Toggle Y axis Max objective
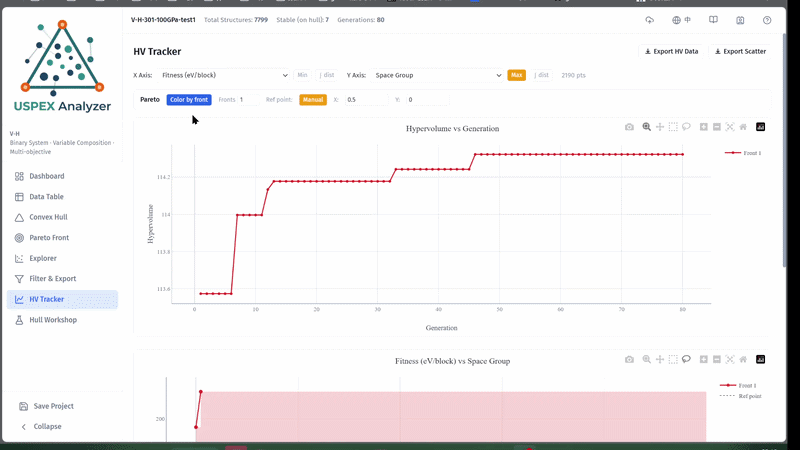This screenshot has width=800, height=450. 516,75
